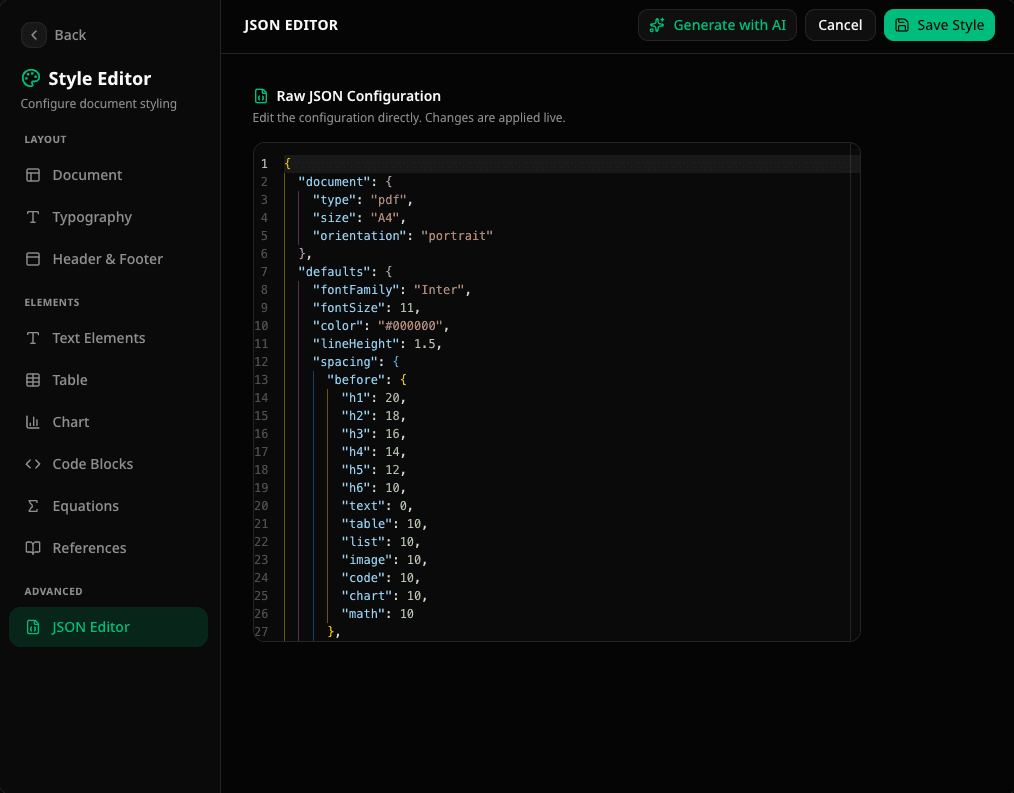Open Code Blocks settings
The height and width of the screenshot is (793, 1014).
(109, 464)
